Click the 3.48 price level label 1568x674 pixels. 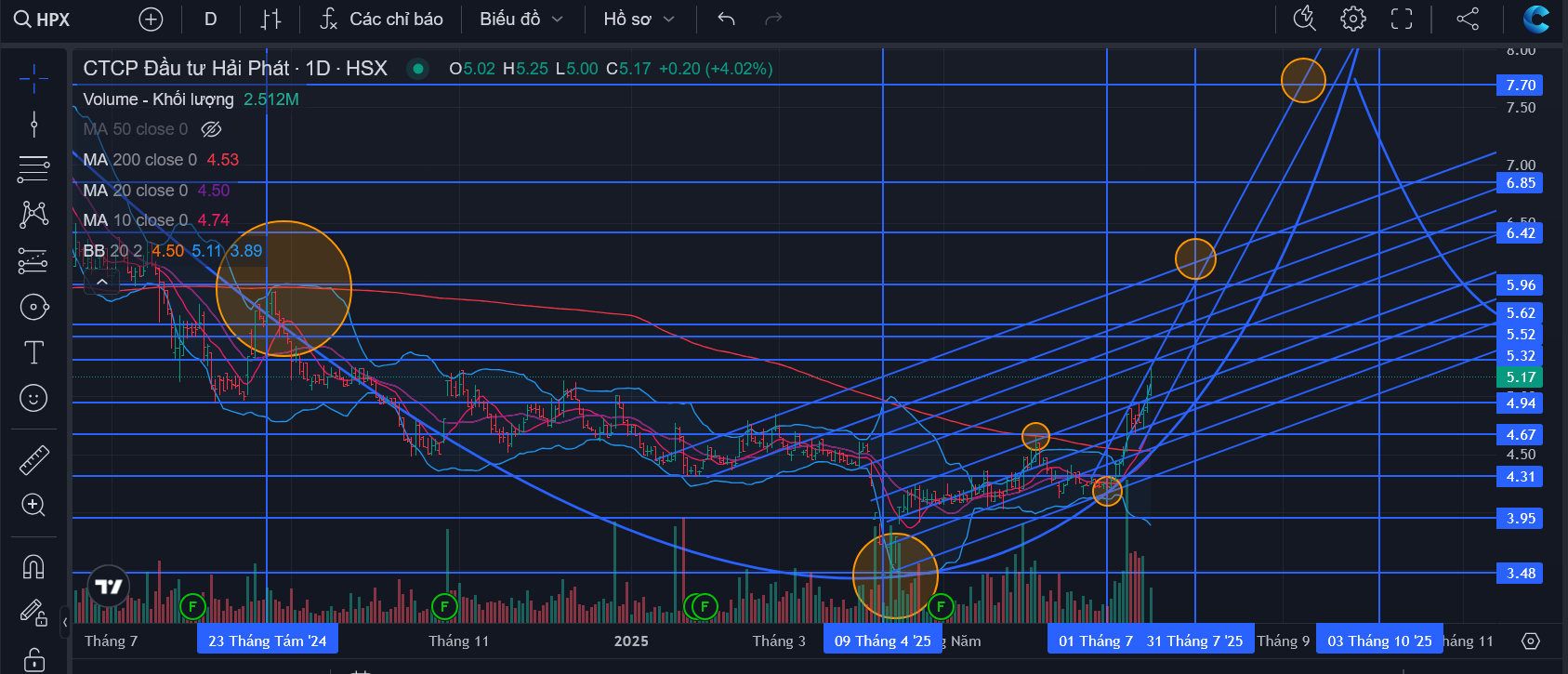(x=1521, y=574)
